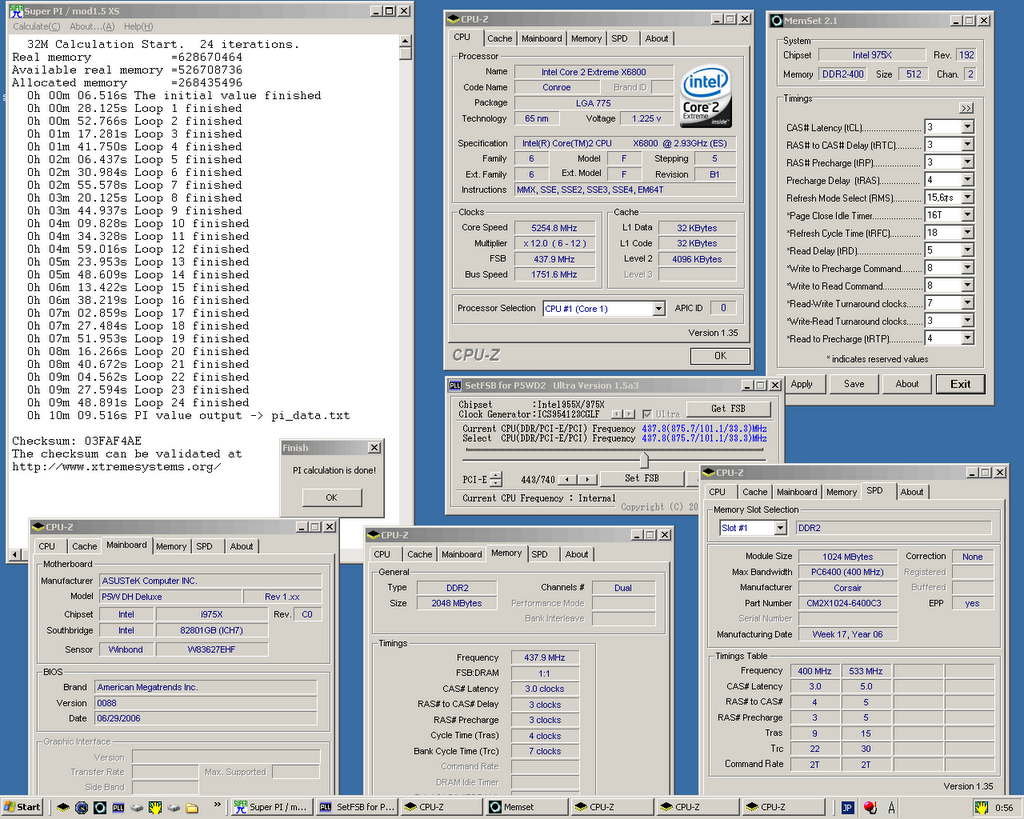Toggle the Ultra checkbox in SetFSB
The width and height of the screenshot is (1024, 819).
click(647, 414)
